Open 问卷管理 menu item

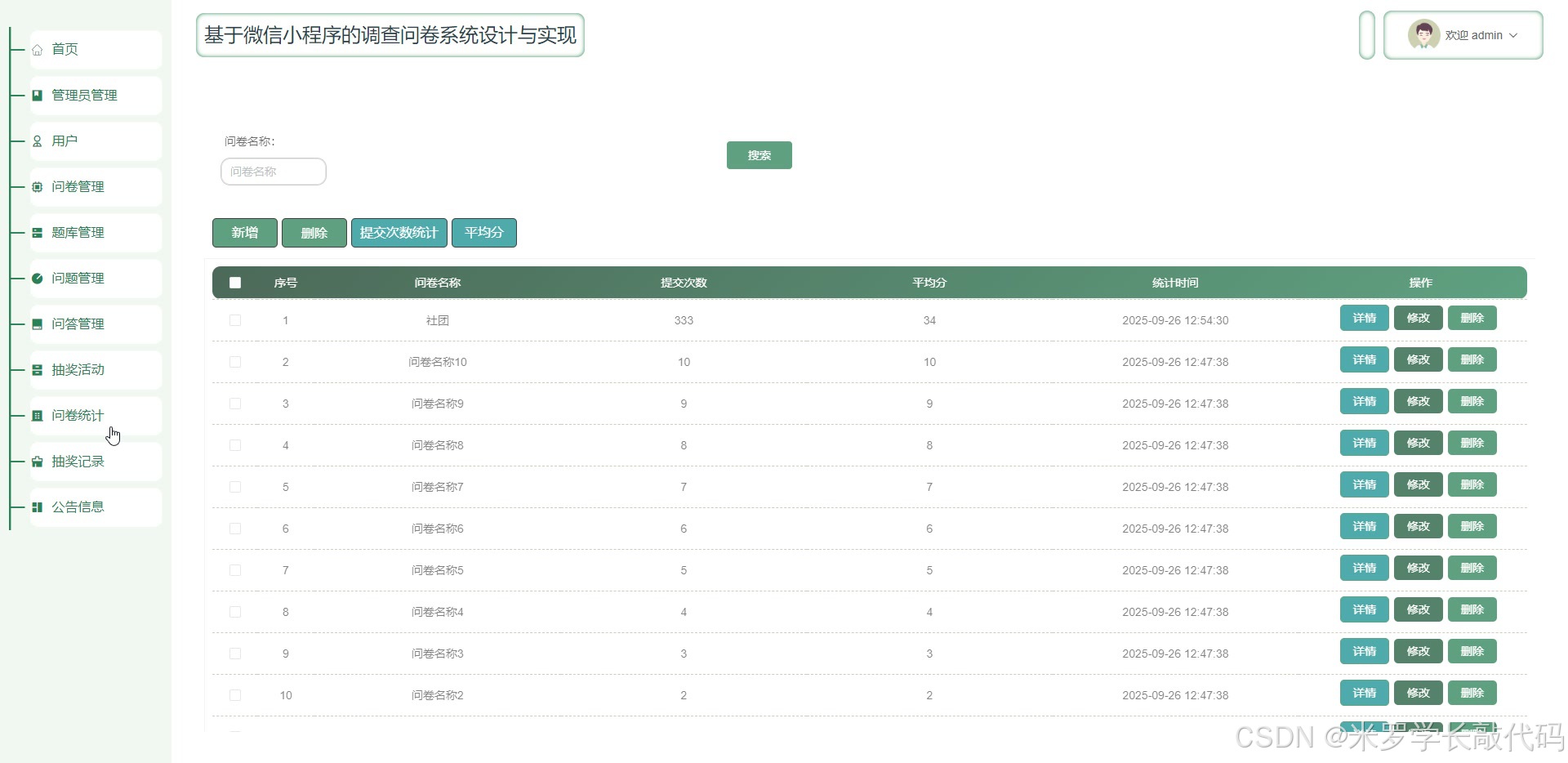pos(96,187)
